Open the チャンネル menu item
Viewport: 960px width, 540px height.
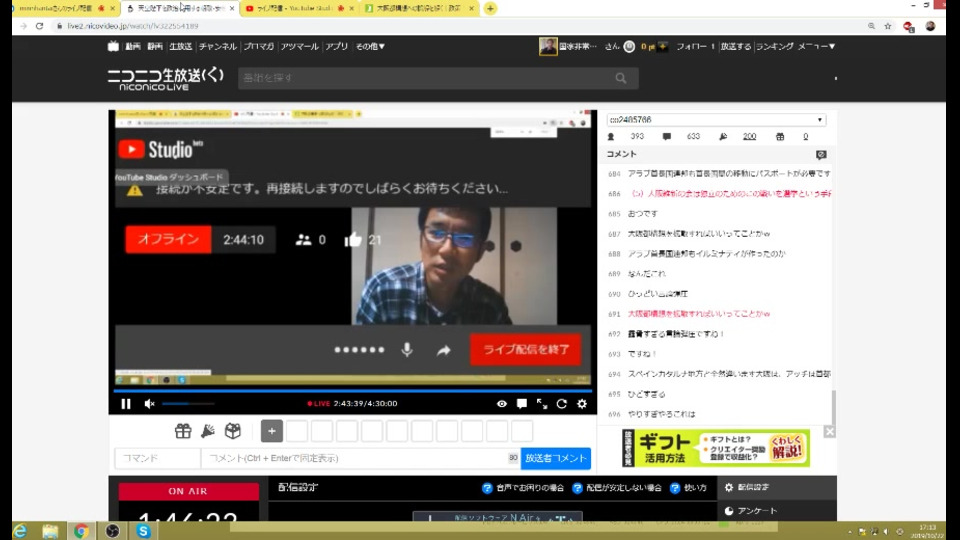217,47
